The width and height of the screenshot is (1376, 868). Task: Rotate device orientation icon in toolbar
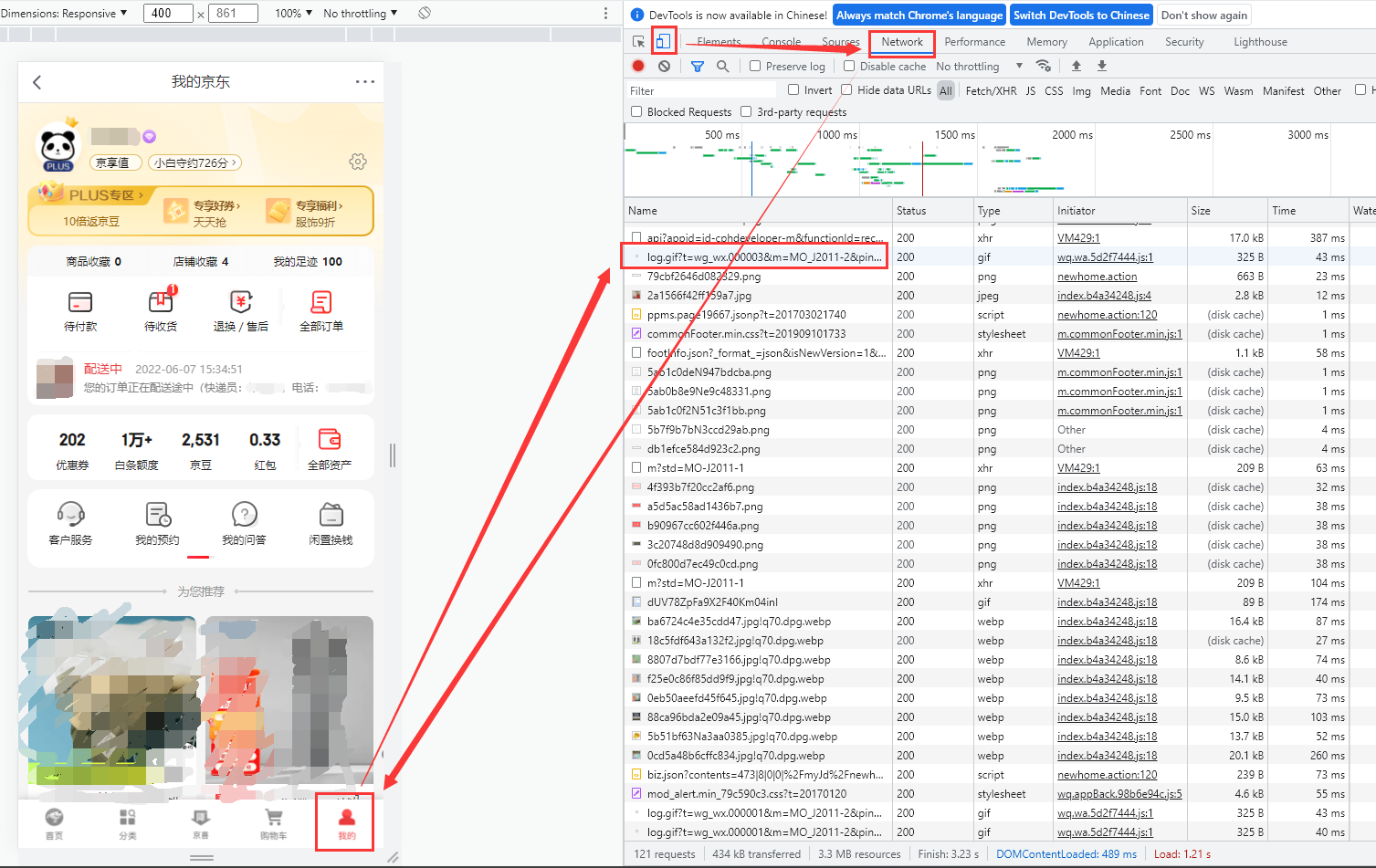pos(425,13)
